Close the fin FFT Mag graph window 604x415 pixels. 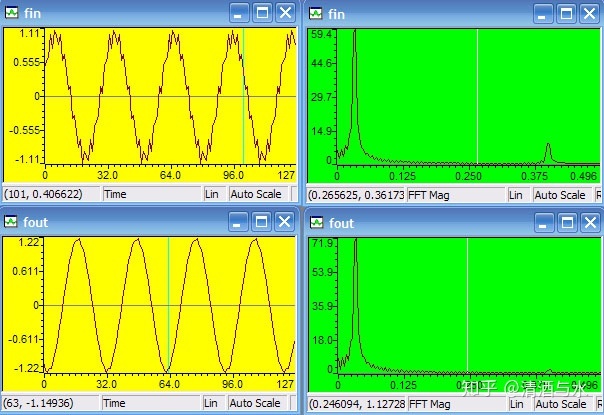pos(590,14)
